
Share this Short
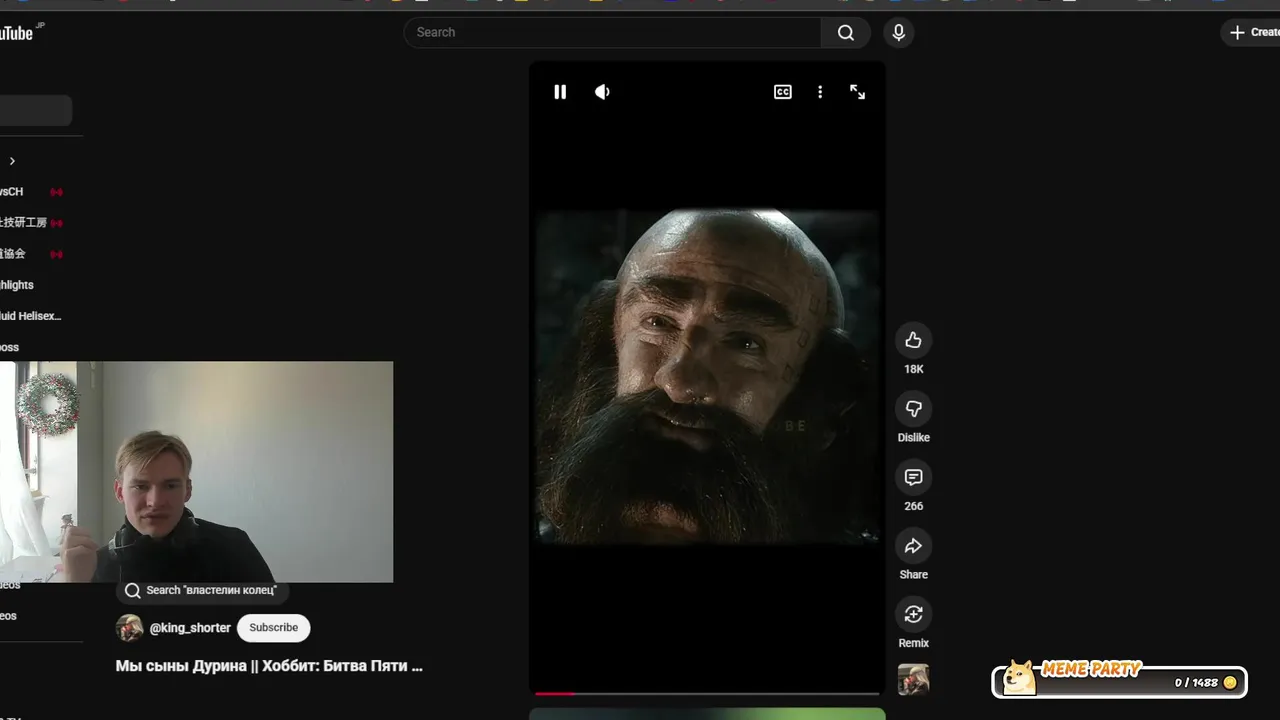click(913, 546)
